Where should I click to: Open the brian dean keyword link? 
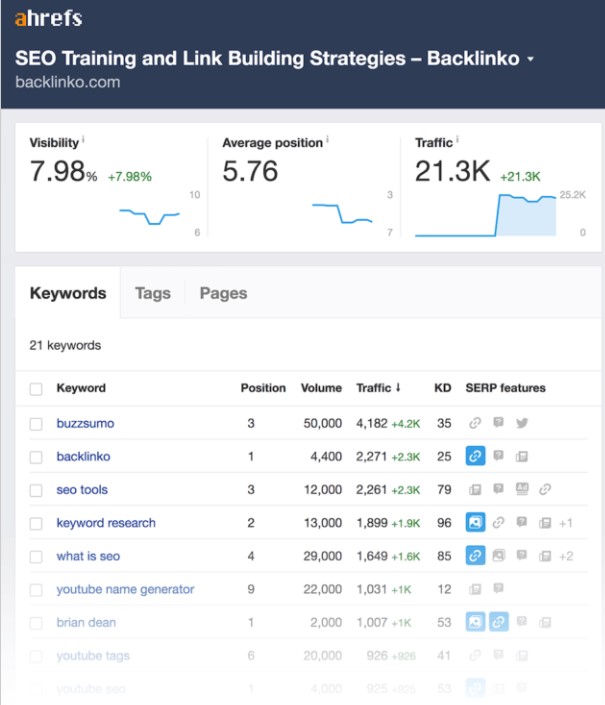(86, 622)
